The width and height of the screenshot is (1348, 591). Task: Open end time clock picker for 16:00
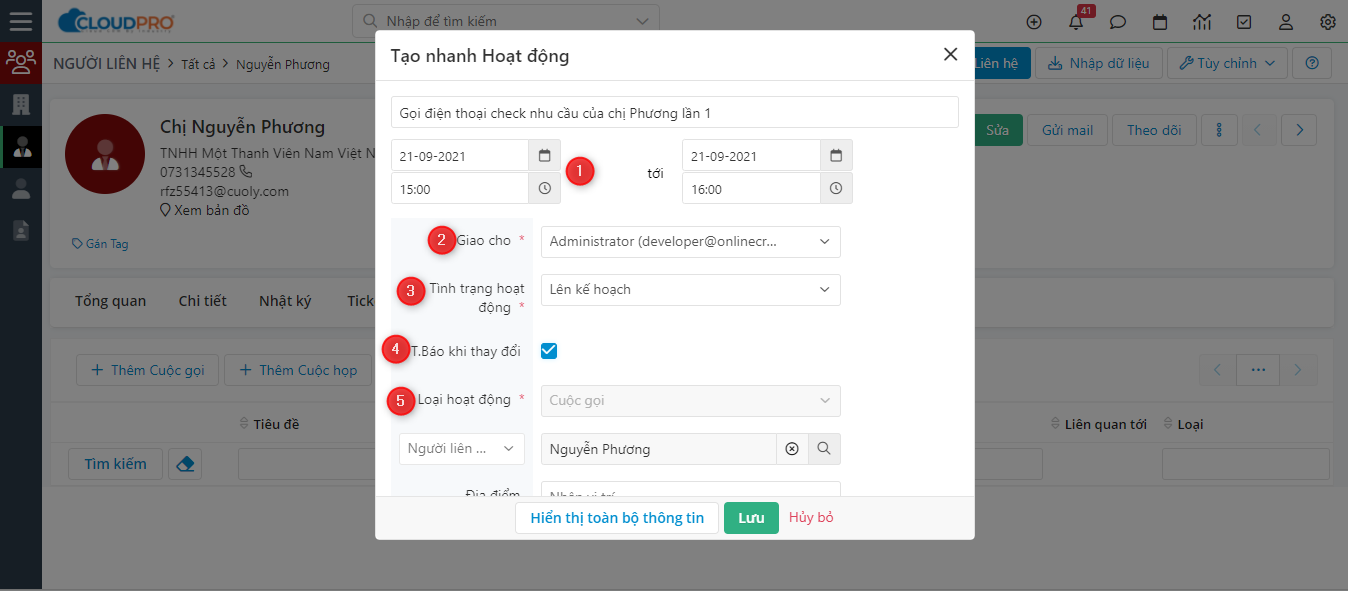point(836,188)
